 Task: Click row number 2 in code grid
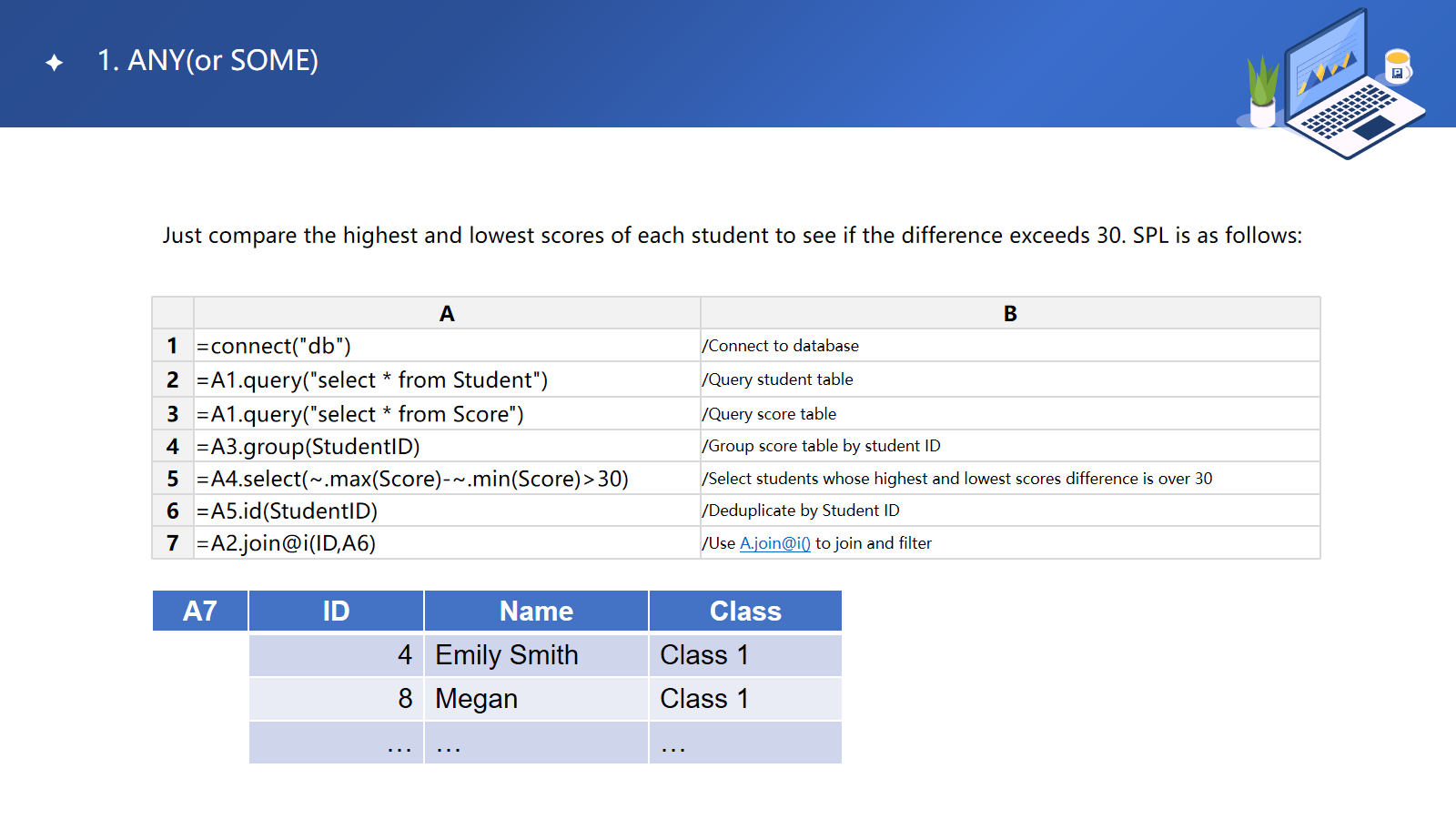[x=173, y=379]
